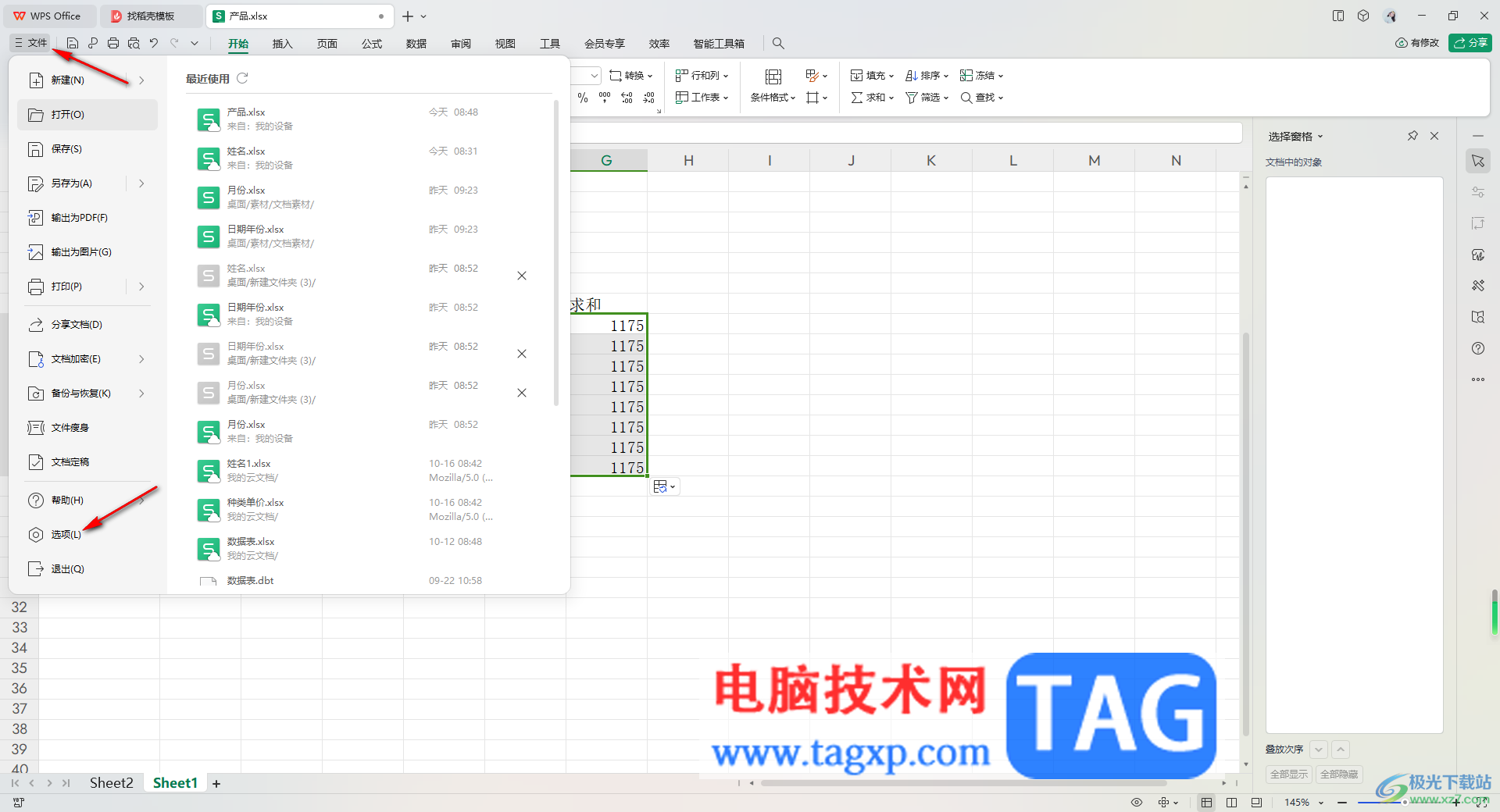This screenshot has height=812, width=1500.
Task: Remove 日期年份.xlsx 新建文件夹 entry with X
Action: (x=522, y=354)
